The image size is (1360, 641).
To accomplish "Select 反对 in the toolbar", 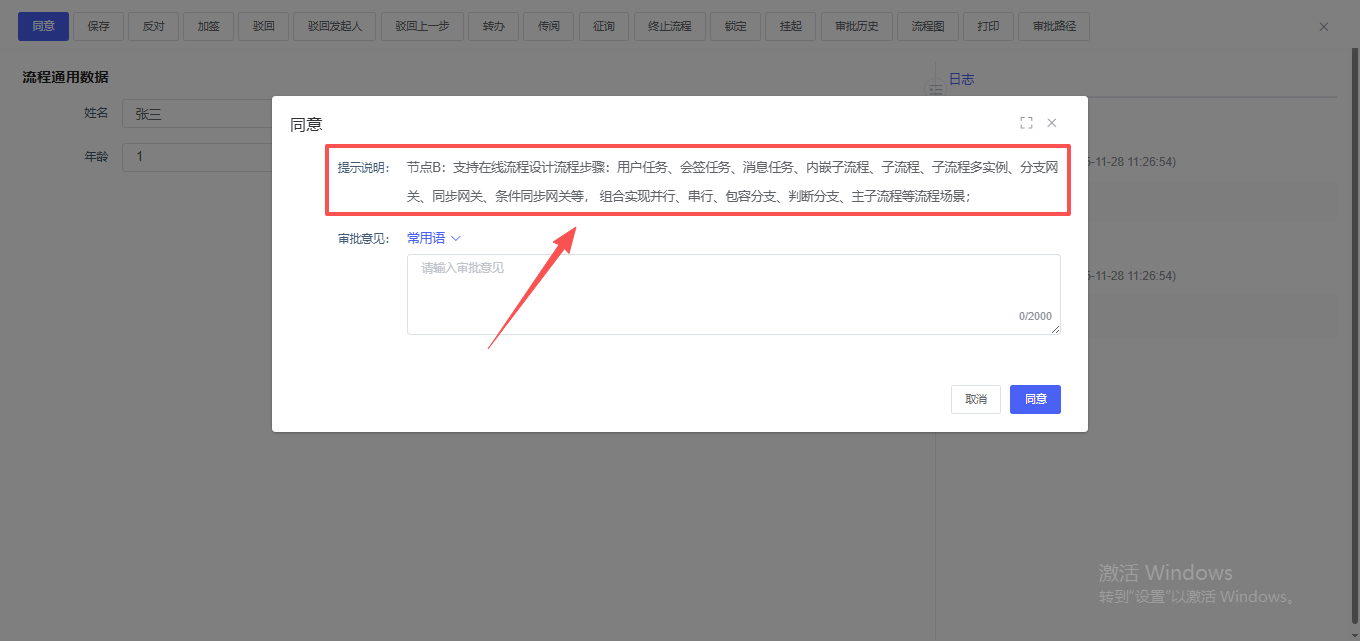I will 153,26.
